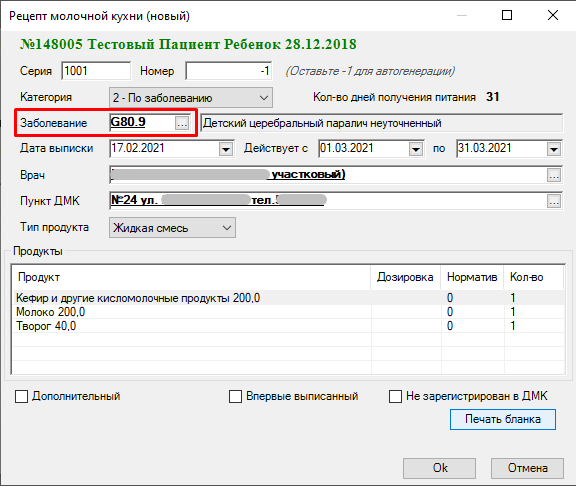Tick the Не зарегистрирован в ДМК checkbox

[395, 397]
